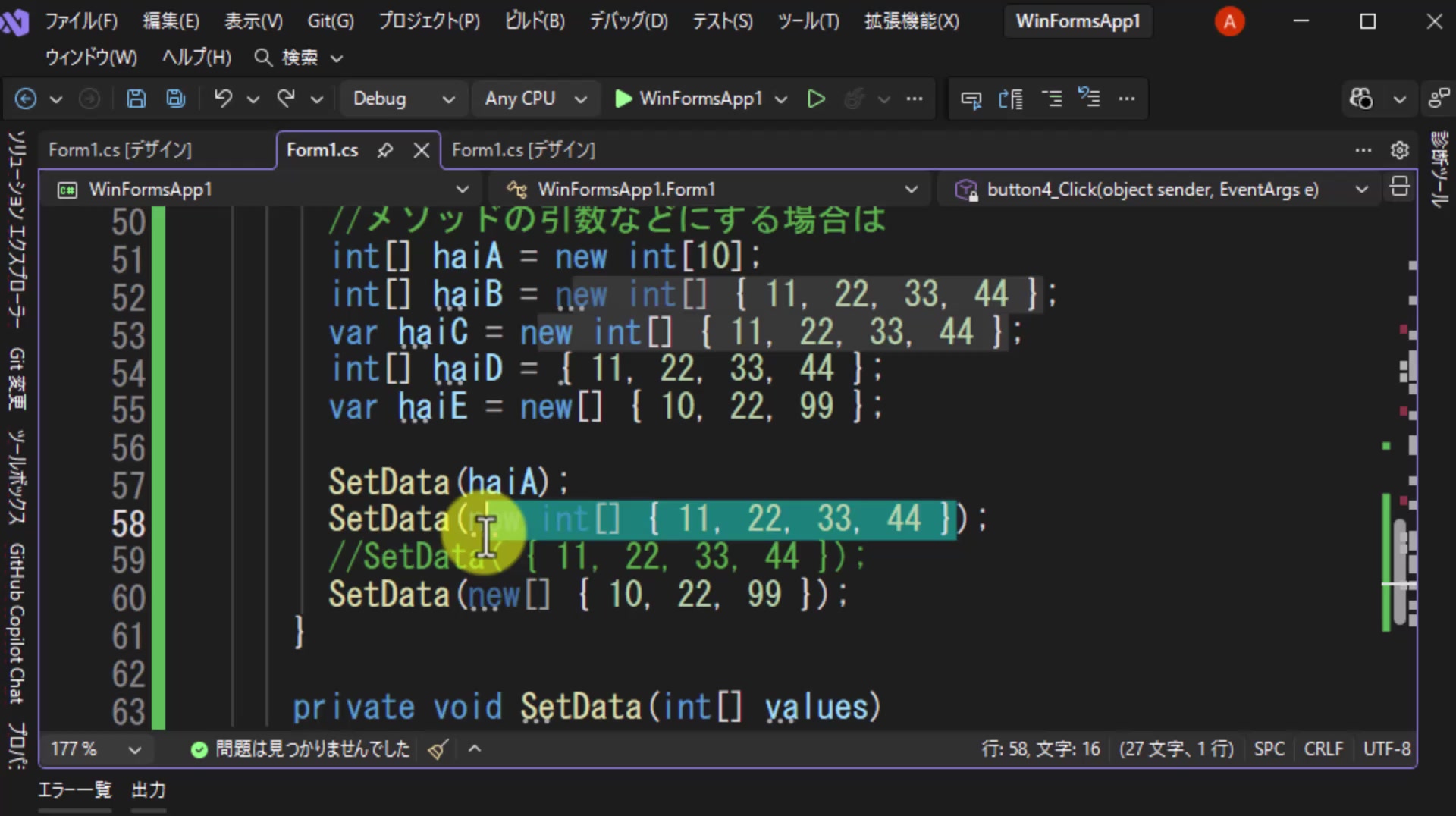
Task: Click the SPC indentation indicator
Action: tap(1269, 749)
